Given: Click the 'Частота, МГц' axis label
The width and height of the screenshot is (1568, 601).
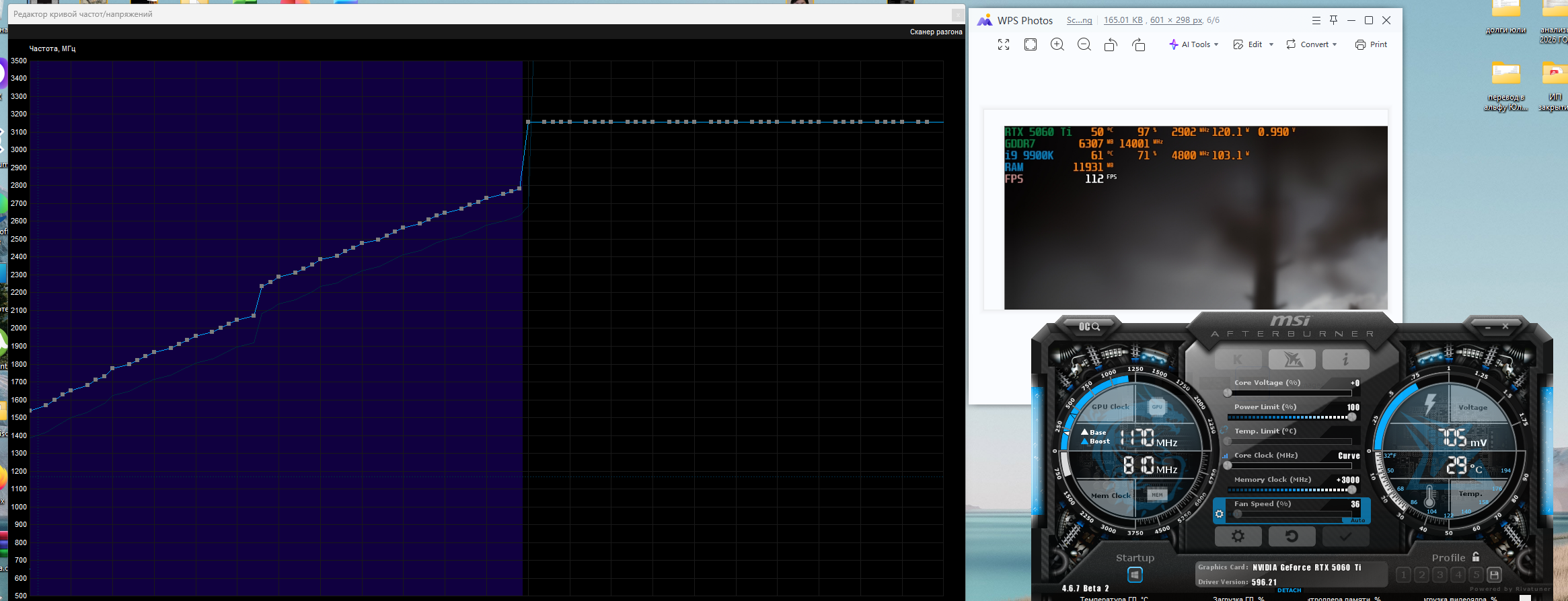Looking at the screenshot, I should click(52, 48).
